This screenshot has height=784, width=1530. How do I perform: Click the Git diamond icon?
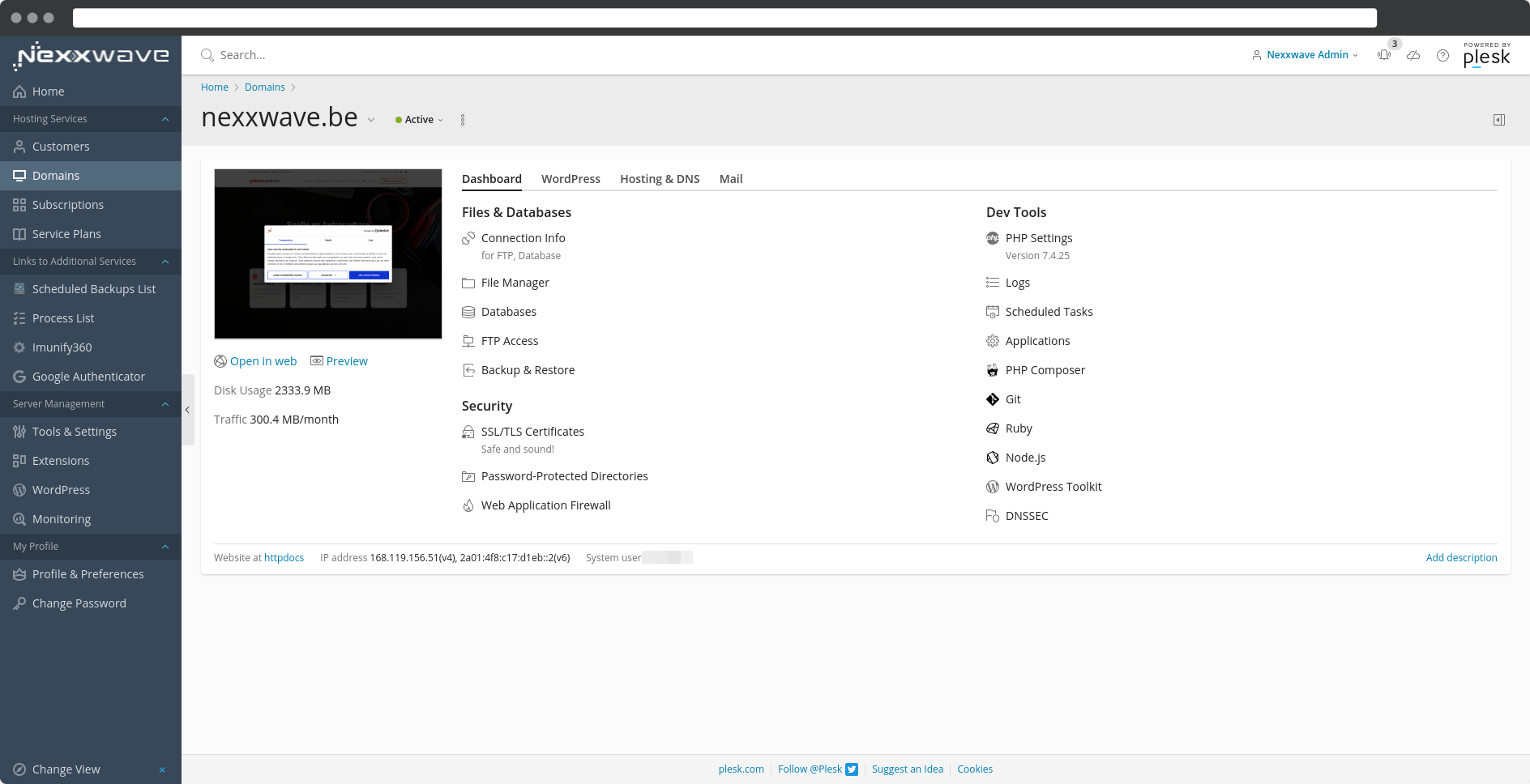pyautogui.click(x=993, y=399)
